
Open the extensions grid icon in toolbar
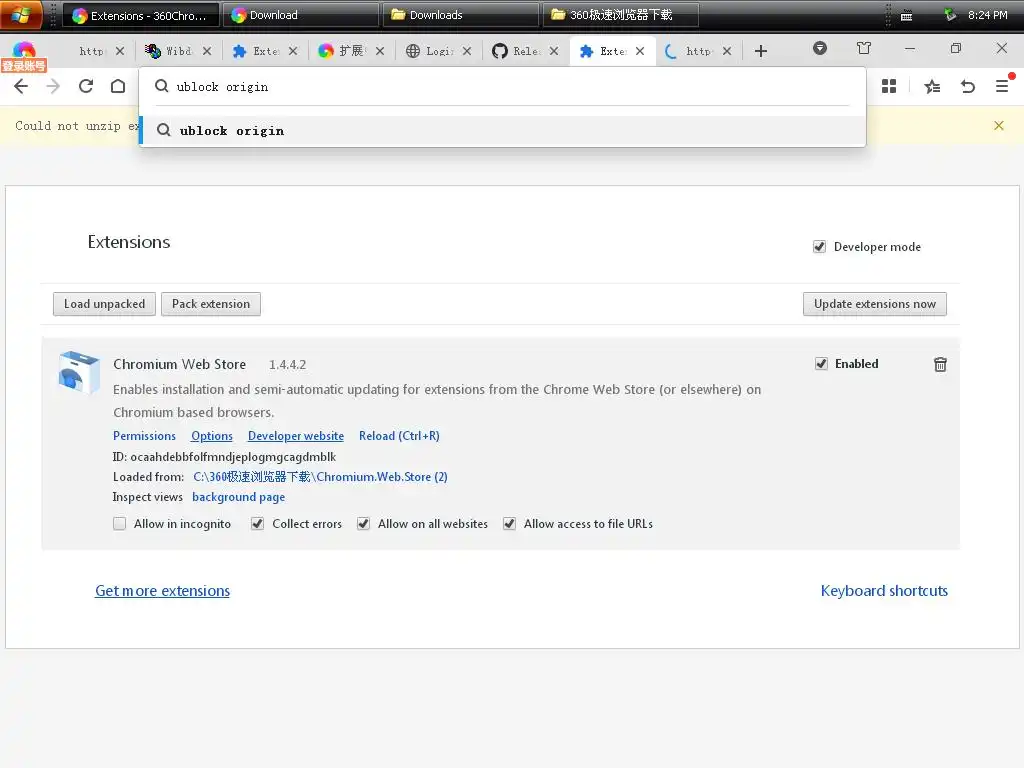(x=889, y=86)
